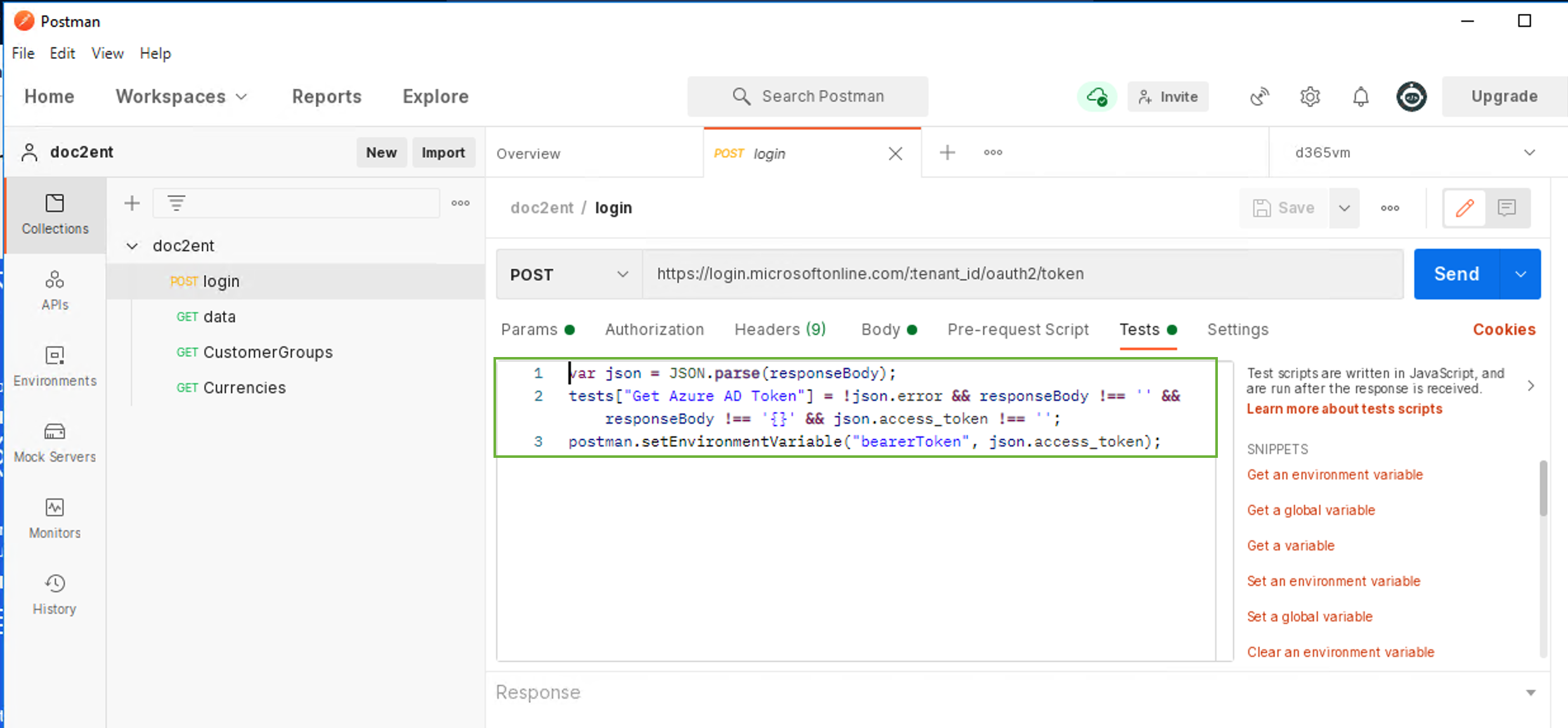The width and height of the screenshot is (1568, 728).
Task: Select the GET data request
Action: pyautogui.click(x=219, y=316)
